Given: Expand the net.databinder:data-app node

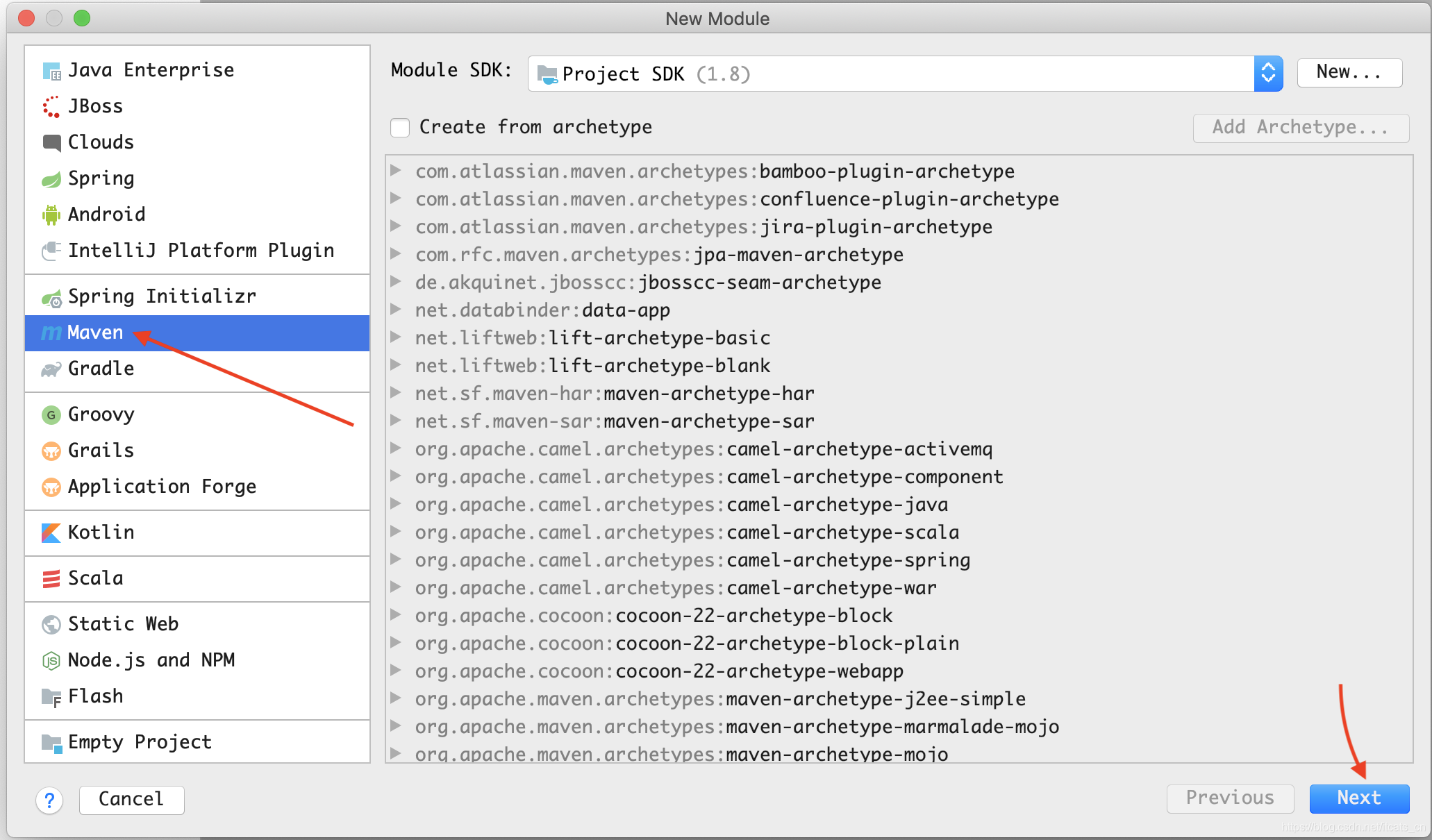Looking at the screenshot, I should pyautogui.click(x=396, y=310).
